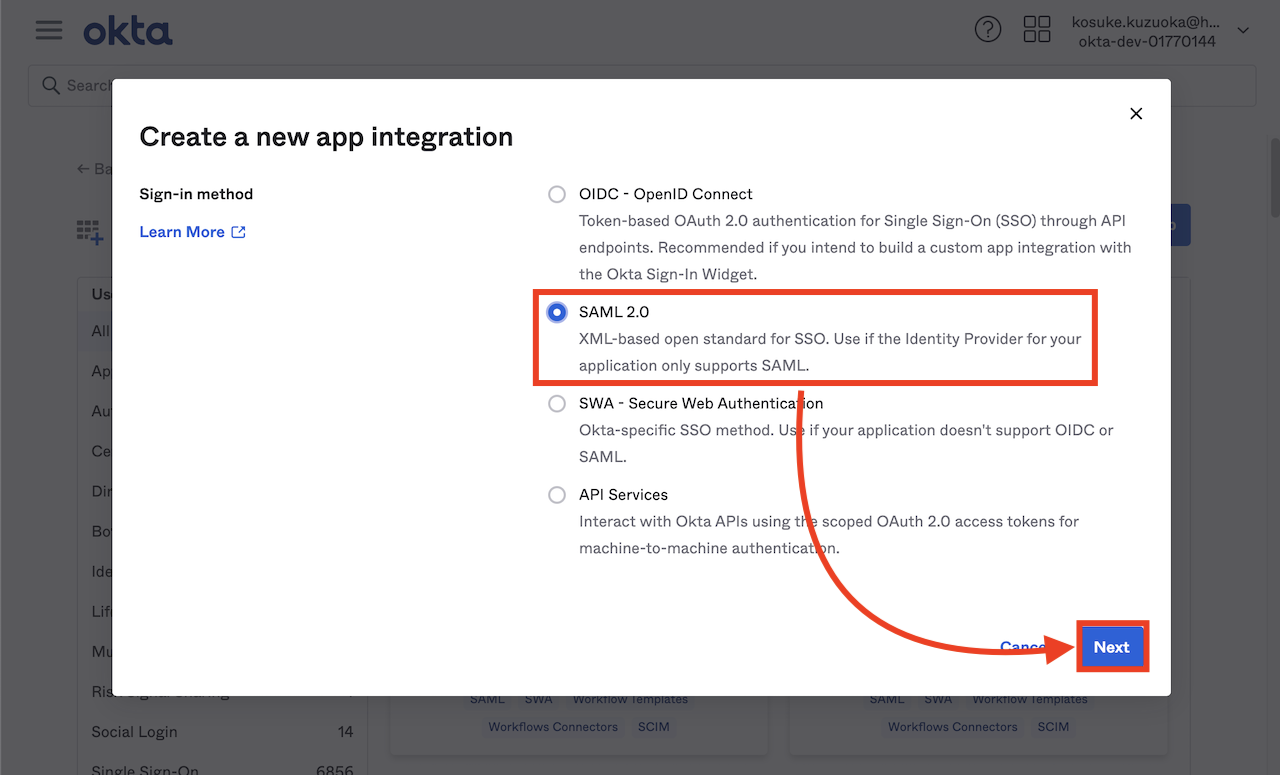This screenshot has width=1280, height=775.
Task: Open the hamburger navigation menu
Action: [x=49, y=30]
